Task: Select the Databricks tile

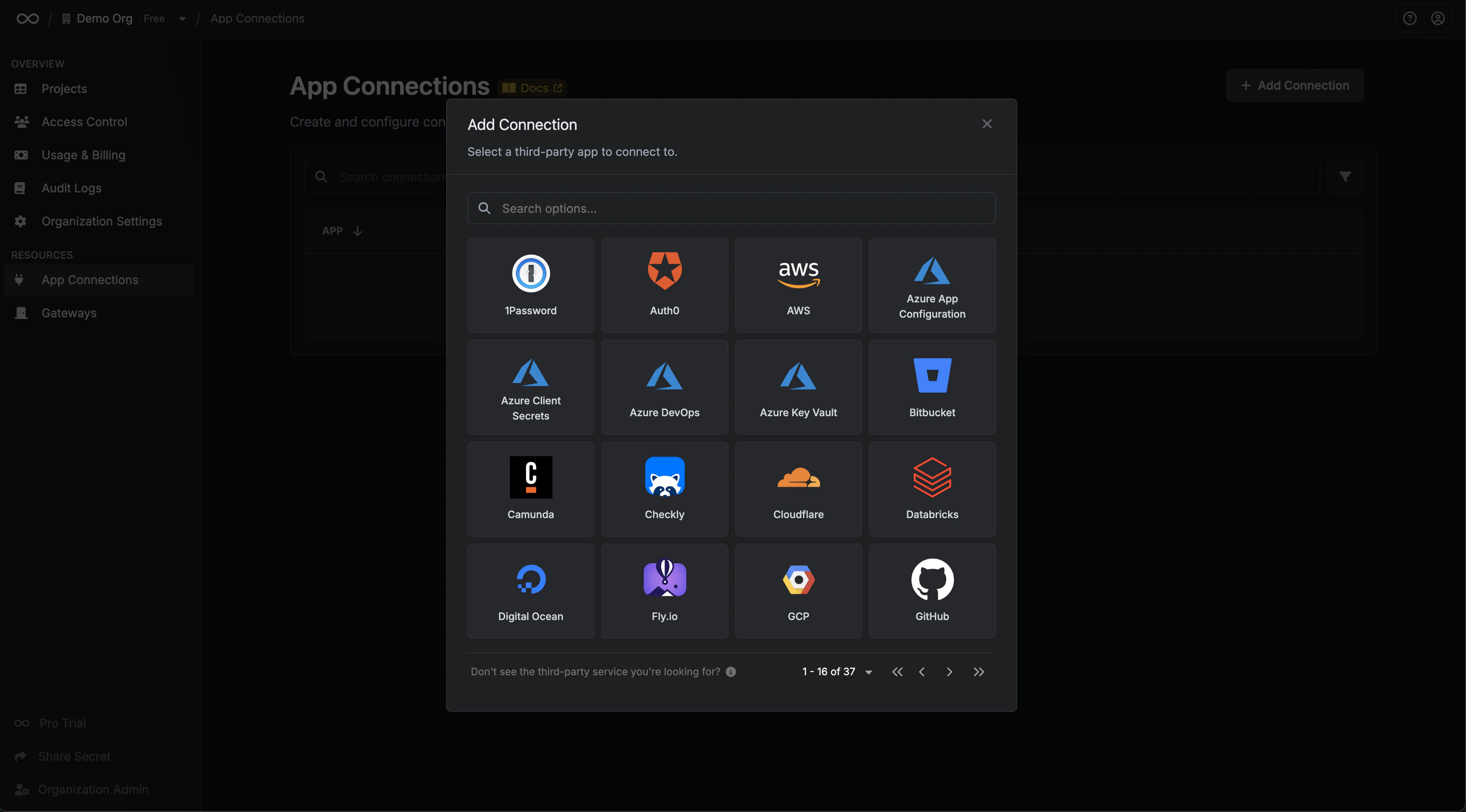Action: click(931, 489)
